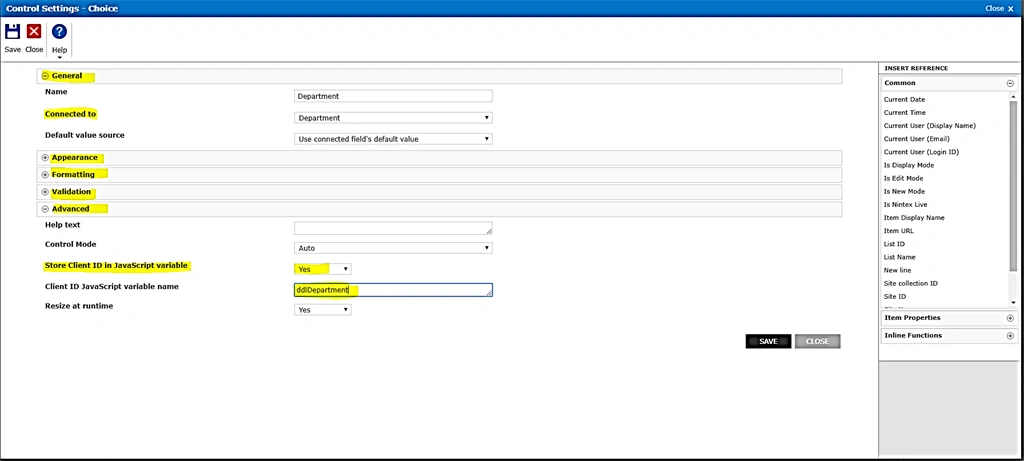Select Current Date reference
The width and height of the screenshot is (1024, 461).
pos(904,99)
